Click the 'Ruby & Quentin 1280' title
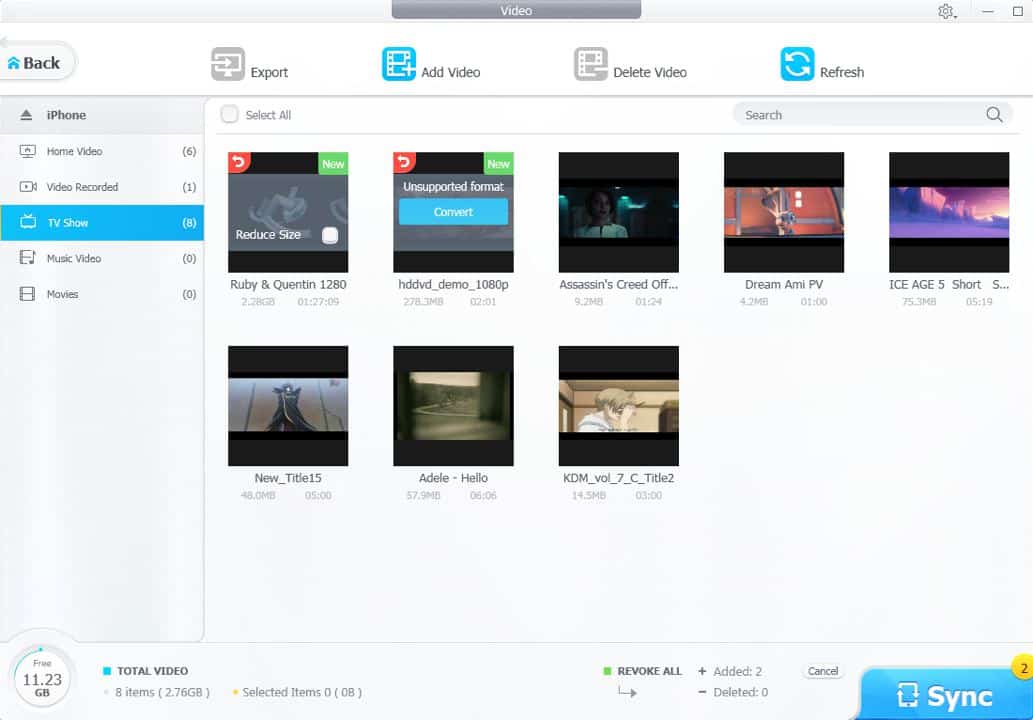This screenshot has height=720, width=1033. click(288, 285)
